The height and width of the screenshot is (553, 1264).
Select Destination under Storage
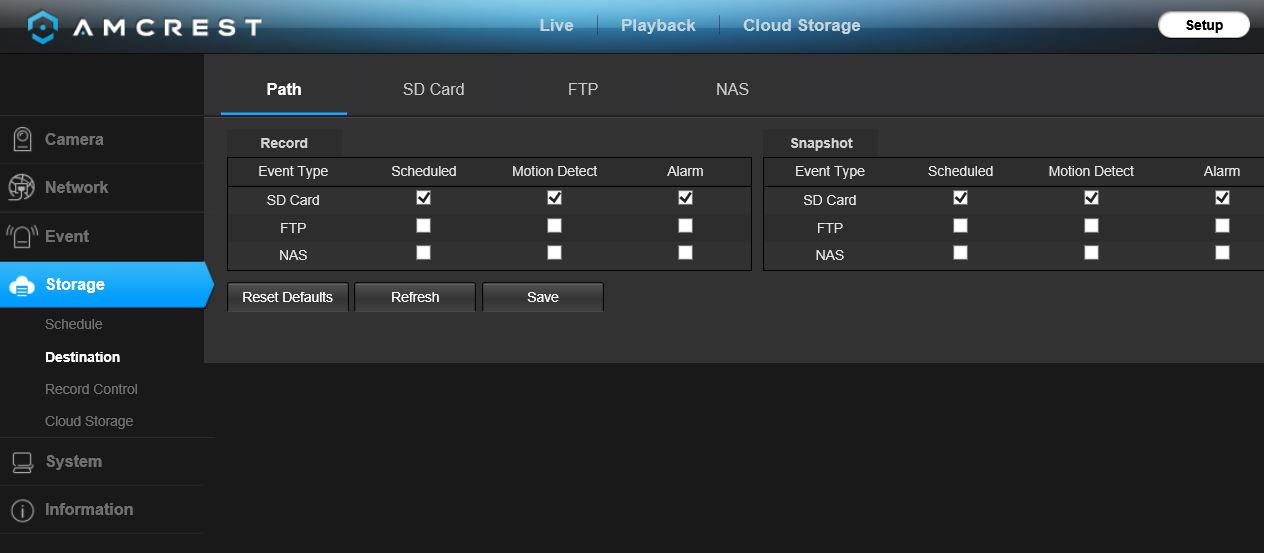[x=82, y=357]
